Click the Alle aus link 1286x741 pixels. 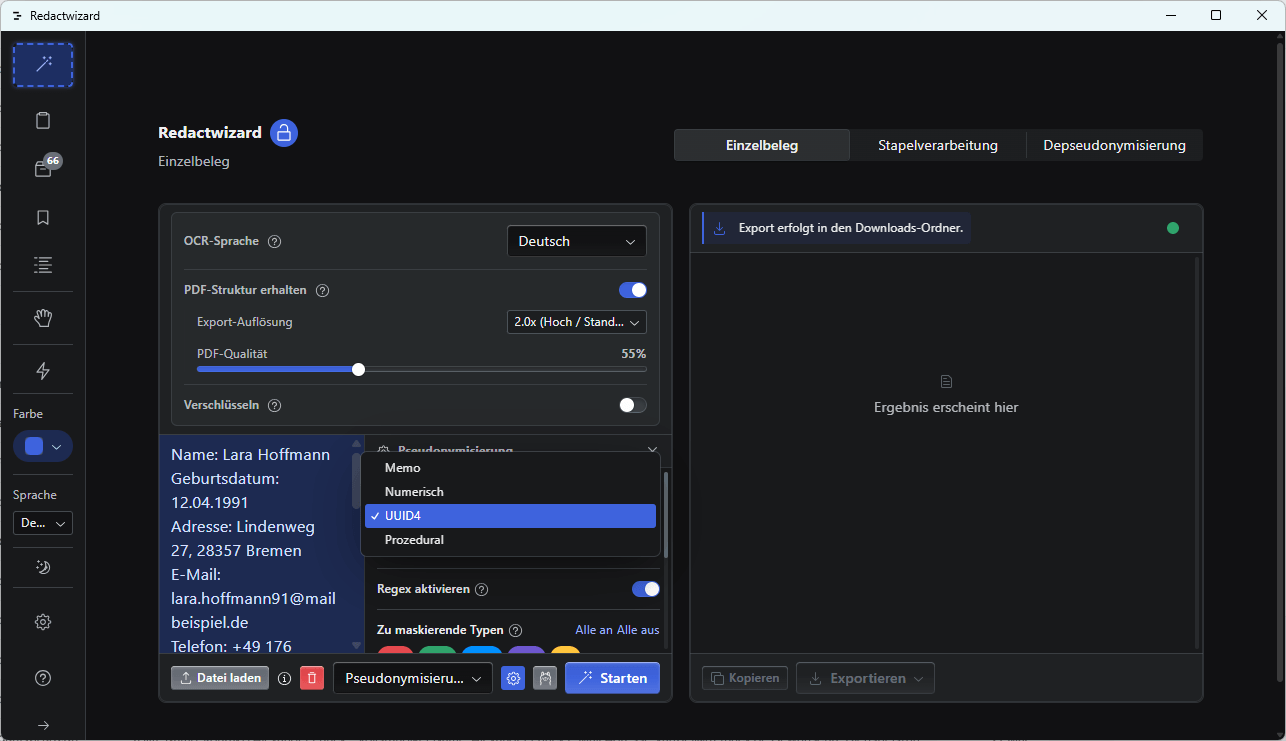tap(637, 630)
